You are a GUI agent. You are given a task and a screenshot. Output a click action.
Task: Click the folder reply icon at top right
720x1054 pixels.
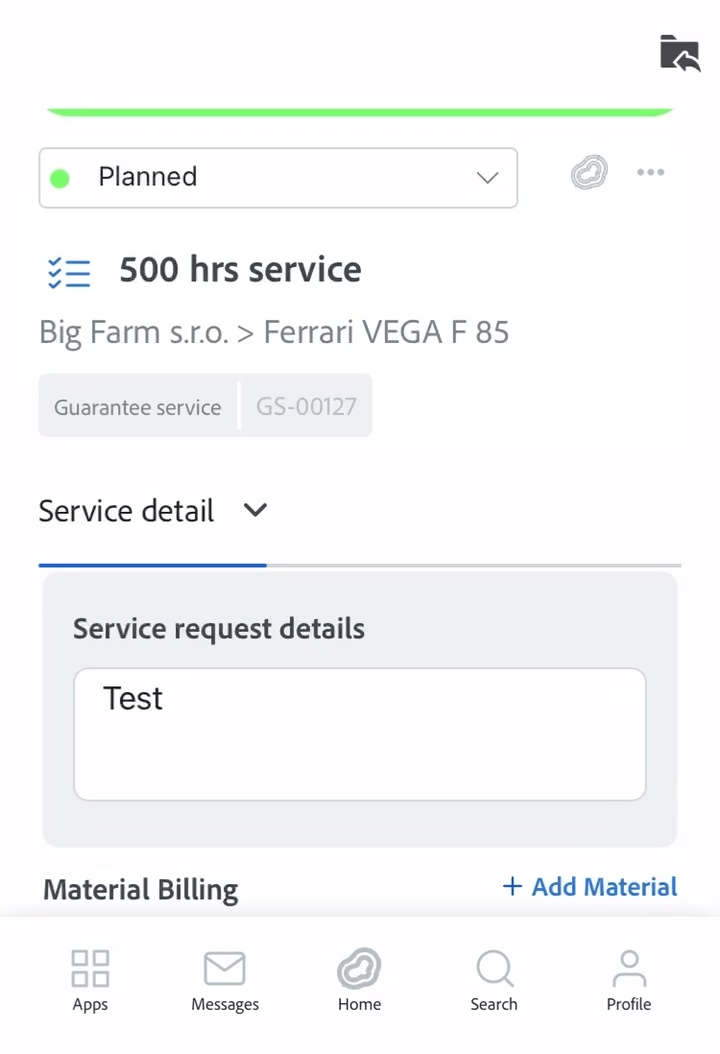coord(680,53)
